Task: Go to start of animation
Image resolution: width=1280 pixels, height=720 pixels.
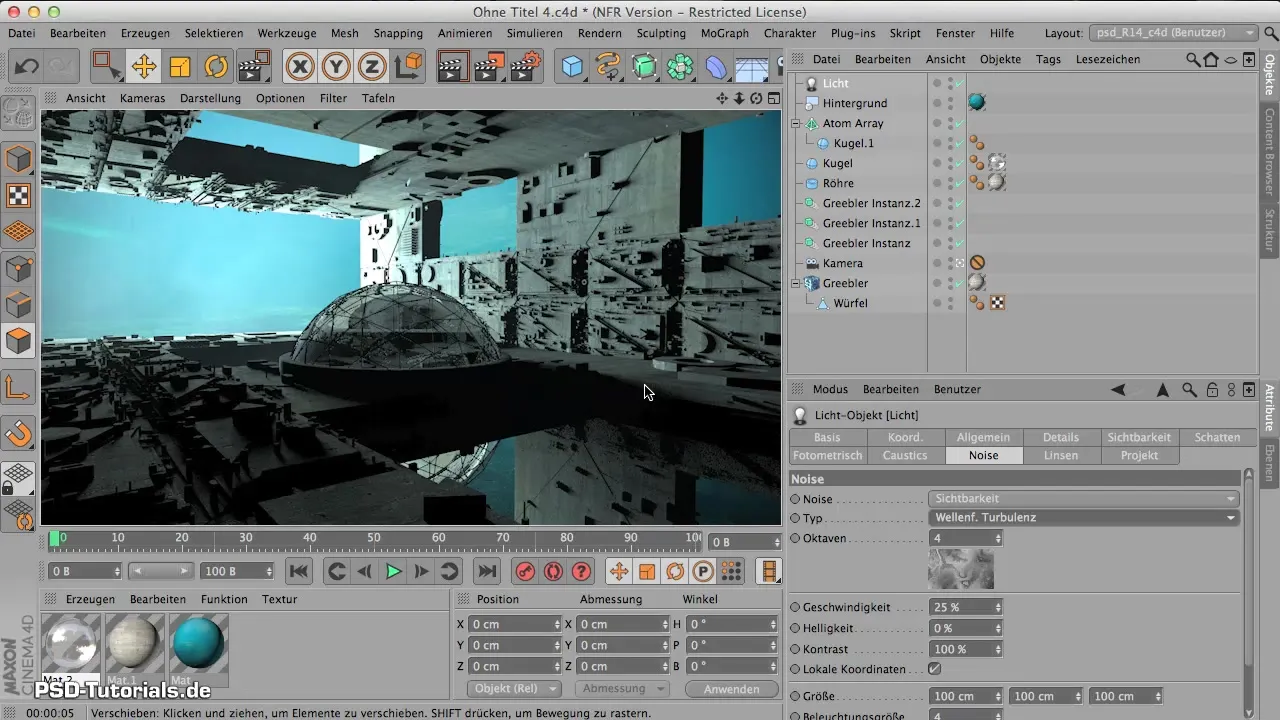Action: click(x=298, y=571)
